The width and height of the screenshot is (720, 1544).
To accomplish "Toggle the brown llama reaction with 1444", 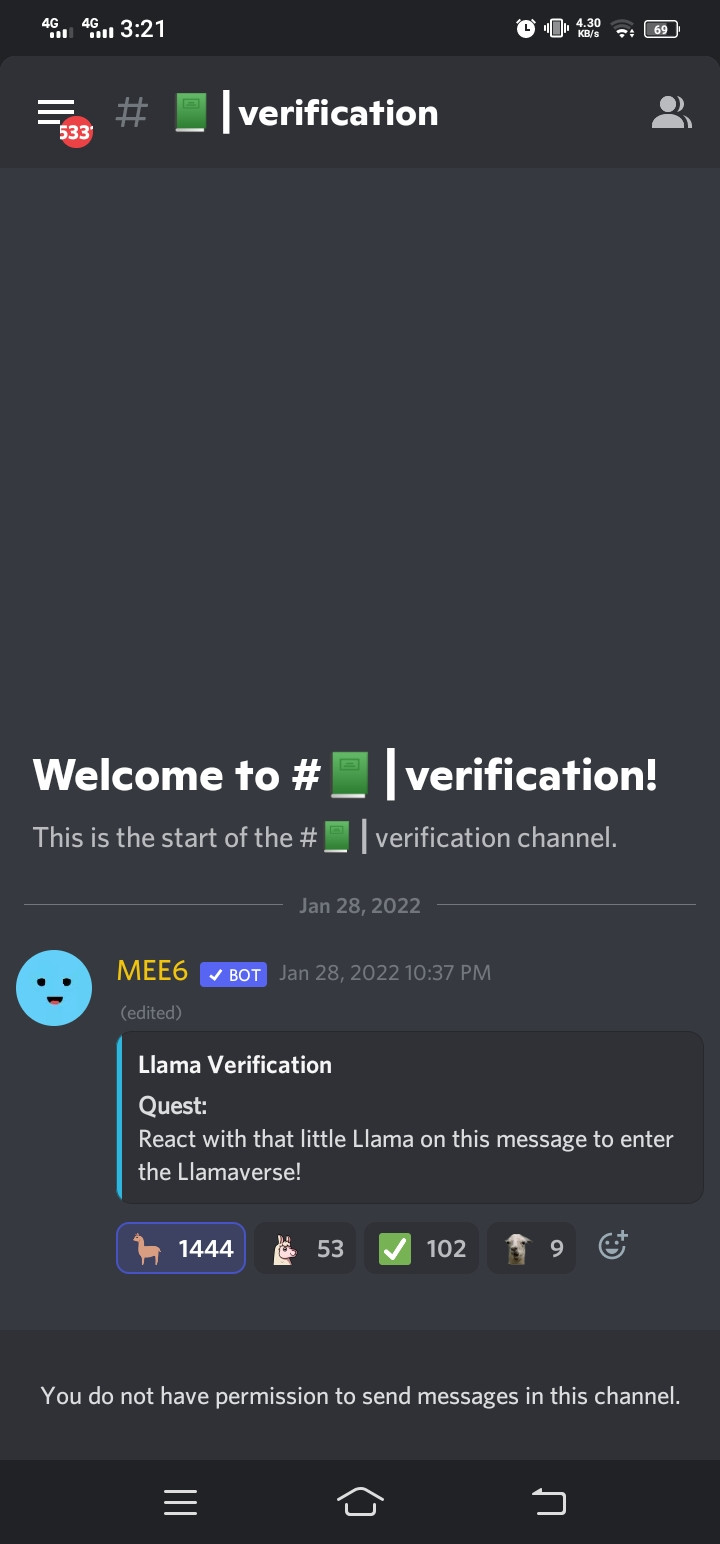I will click(x=181, y=1248).
